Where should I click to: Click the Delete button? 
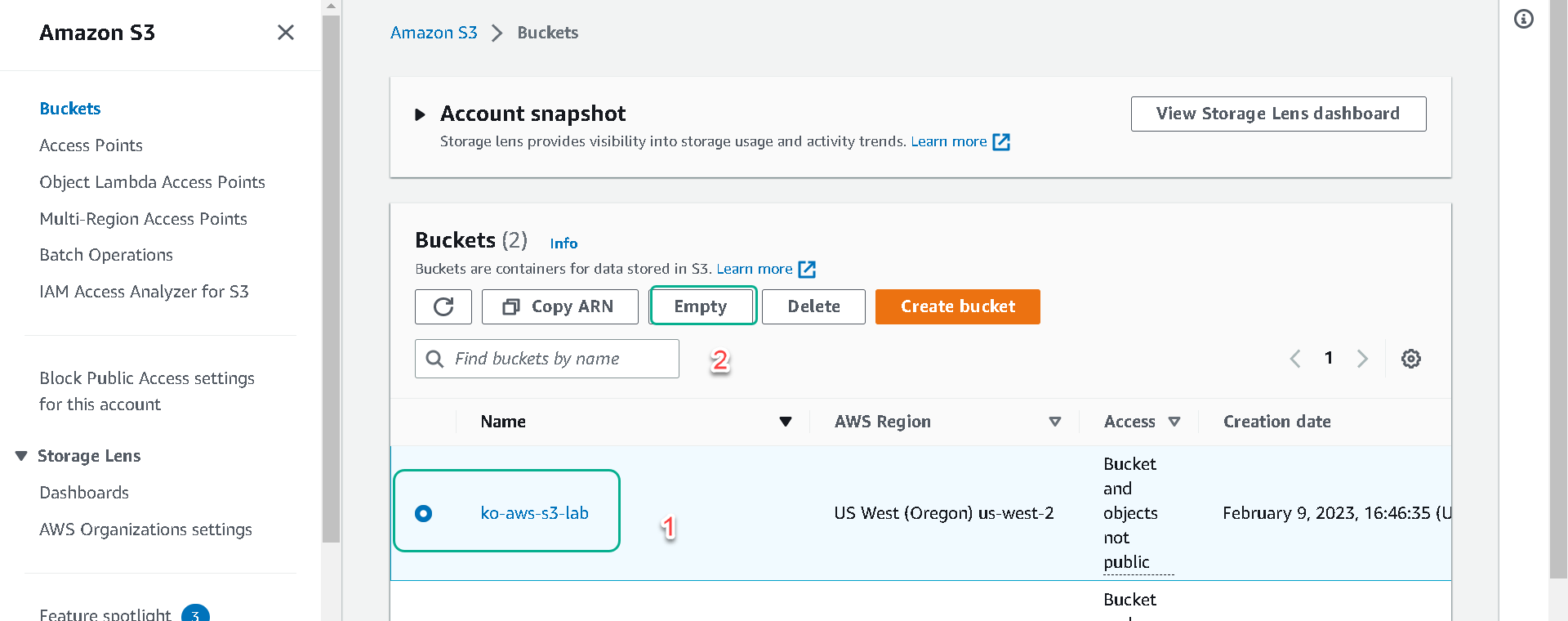[x=813, y=306]
